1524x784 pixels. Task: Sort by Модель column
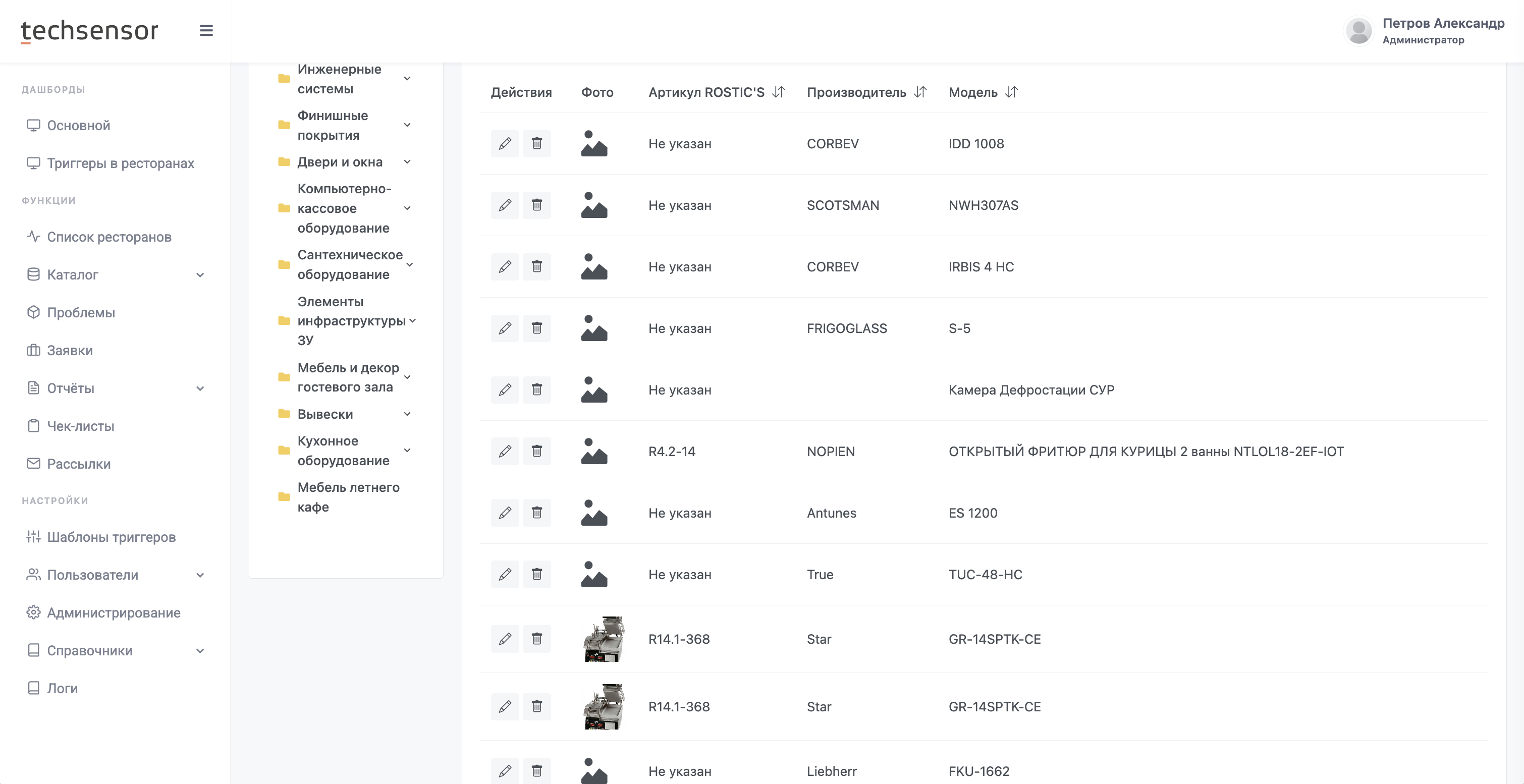(1012, 92)
